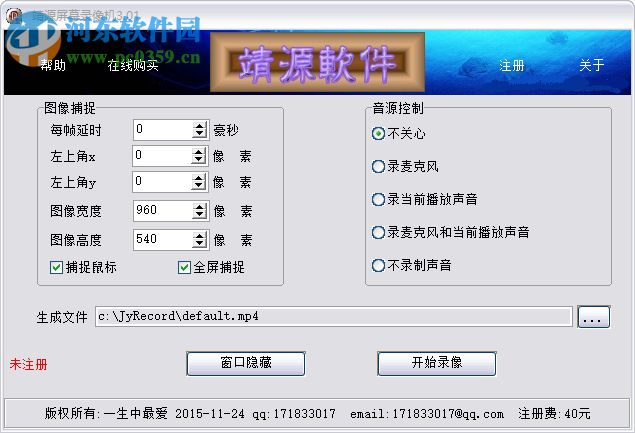The height and width of the screenshot is (433, 635).
Task: Increase the 图像宽度 value
Action: point(199,207)
